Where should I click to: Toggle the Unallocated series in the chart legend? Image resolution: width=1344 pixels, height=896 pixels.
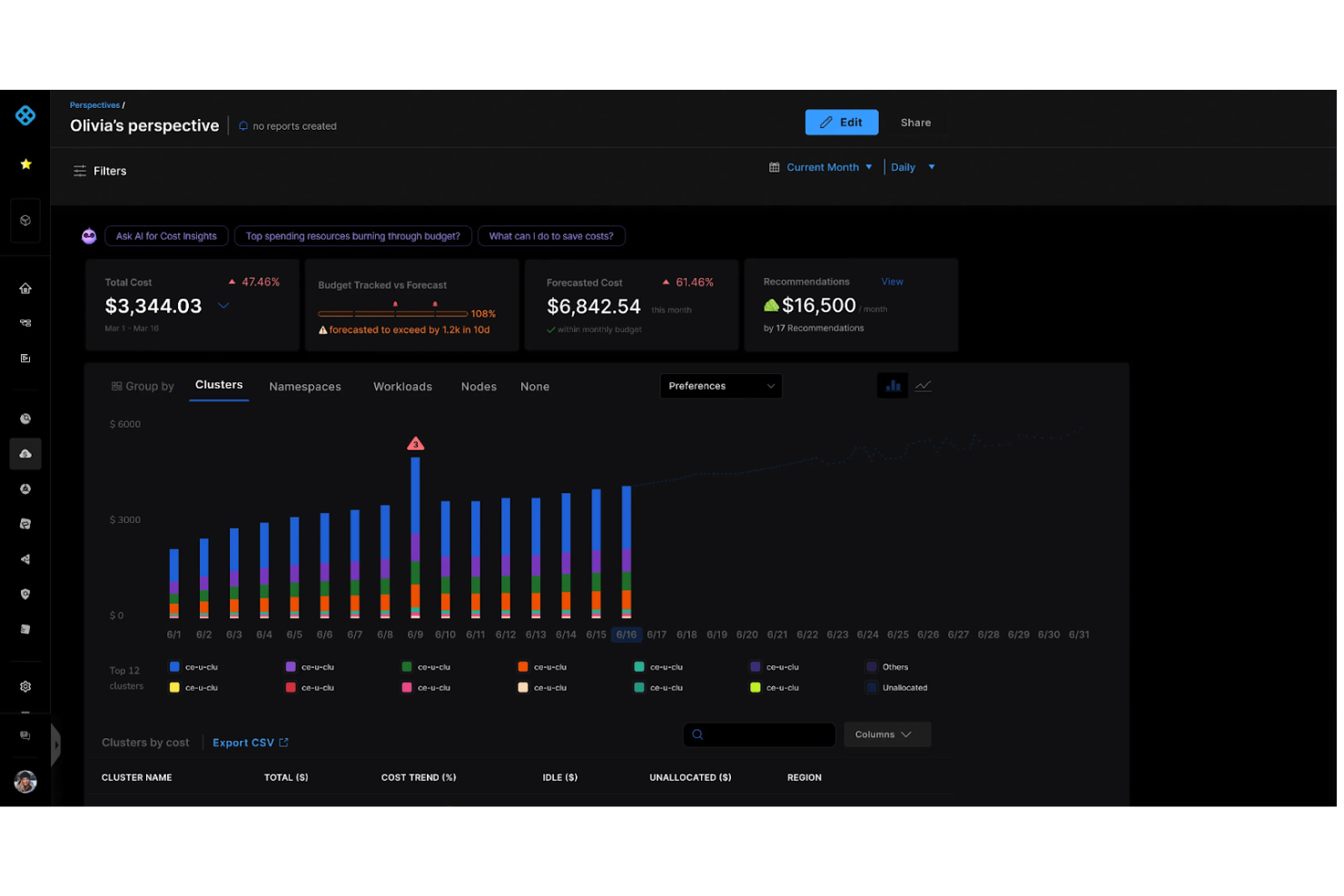pos(873,687)
